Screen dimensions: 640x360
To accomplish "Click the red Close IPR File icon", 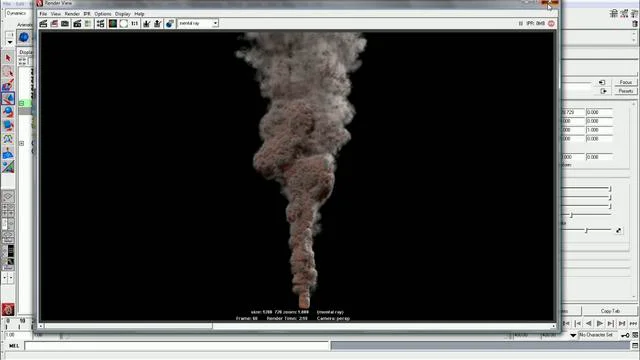I will pyautogui.click(x=551, y=24).
